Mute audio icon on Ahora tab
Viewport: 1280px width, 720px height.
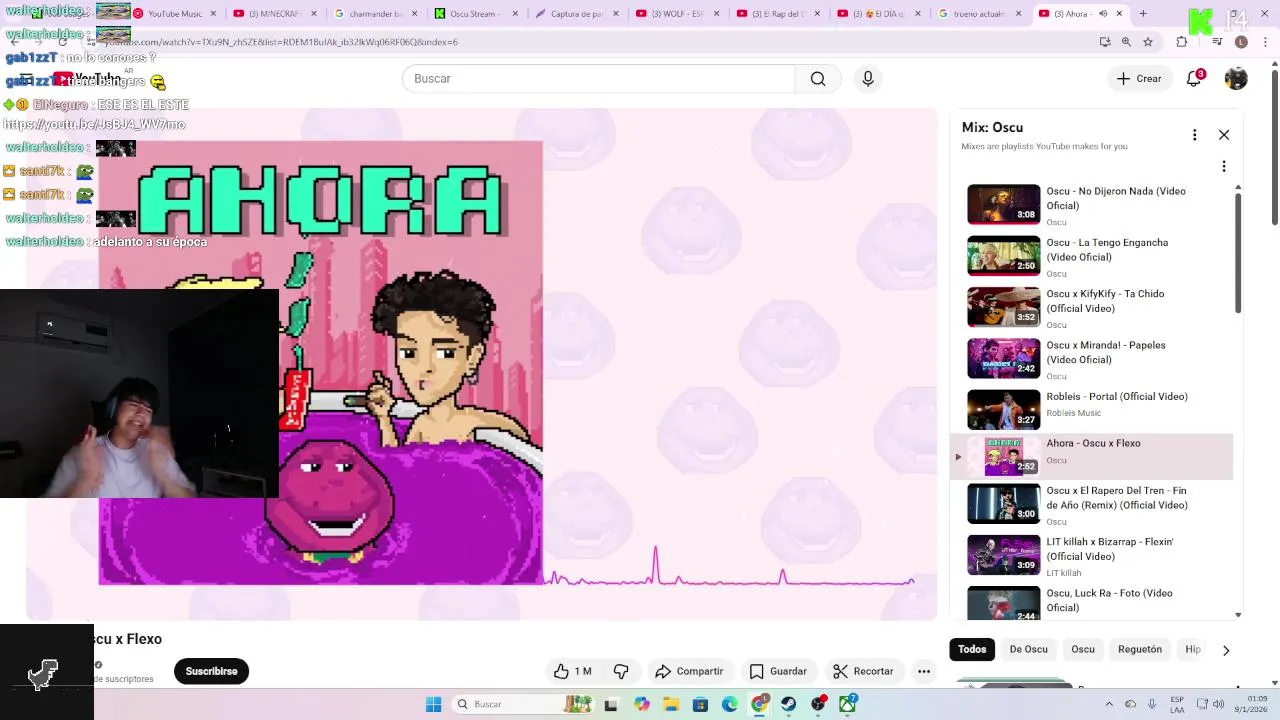pyautogui.click(x=1103, y=14)
